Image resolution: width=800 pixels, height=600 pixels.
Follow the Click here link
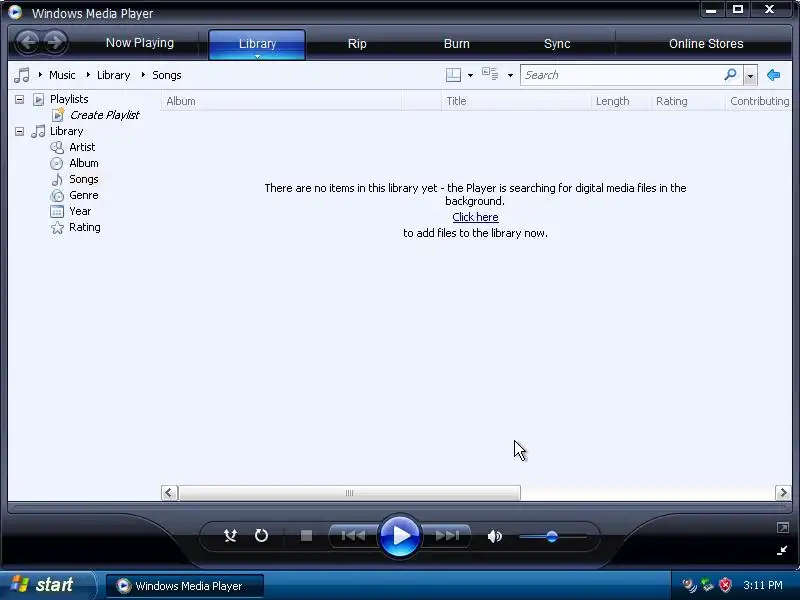tap(476, 217)
